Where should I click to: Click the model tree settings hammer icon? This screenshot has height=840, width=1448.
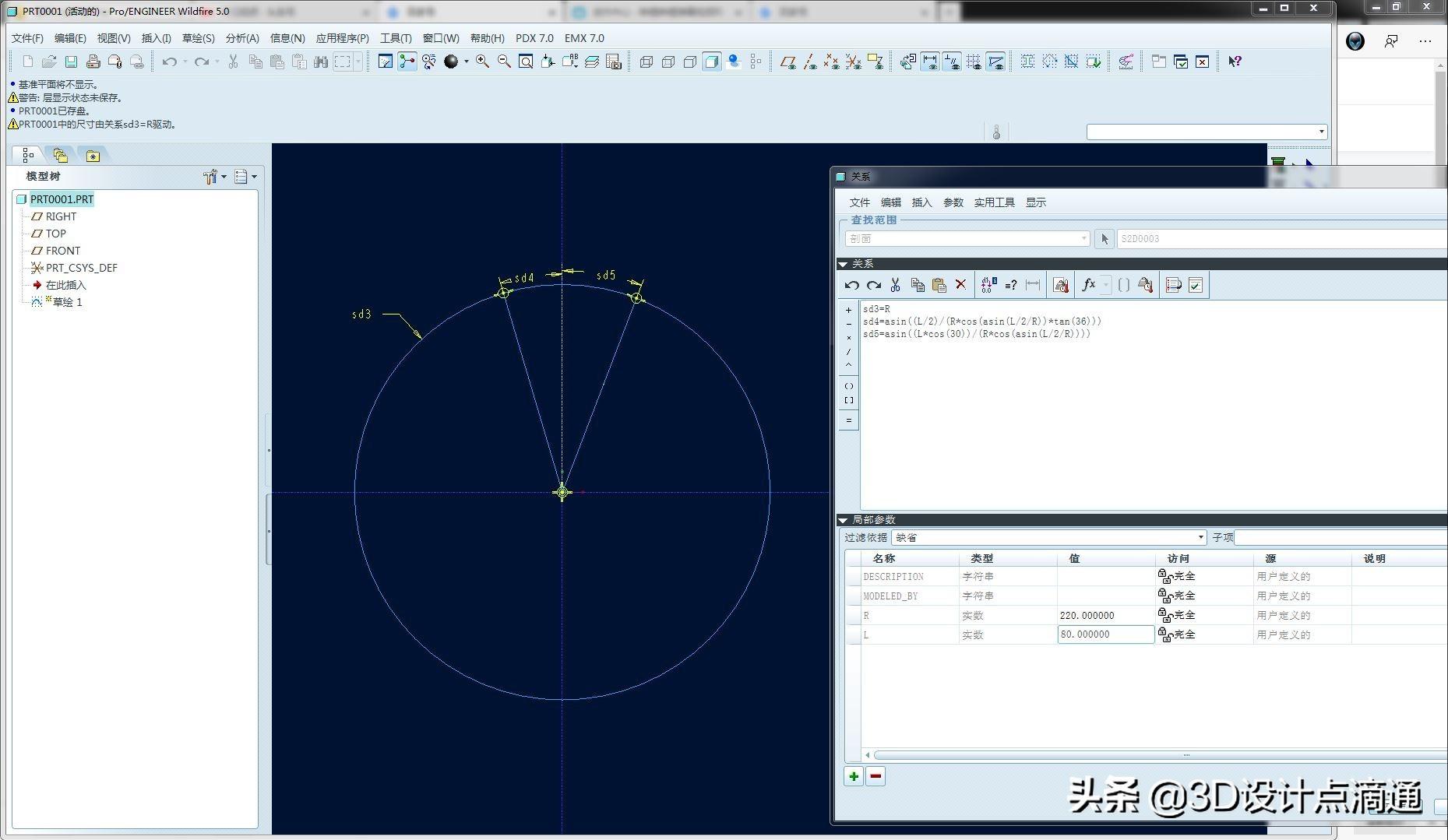pyautogui.click(x=210, y=177)
